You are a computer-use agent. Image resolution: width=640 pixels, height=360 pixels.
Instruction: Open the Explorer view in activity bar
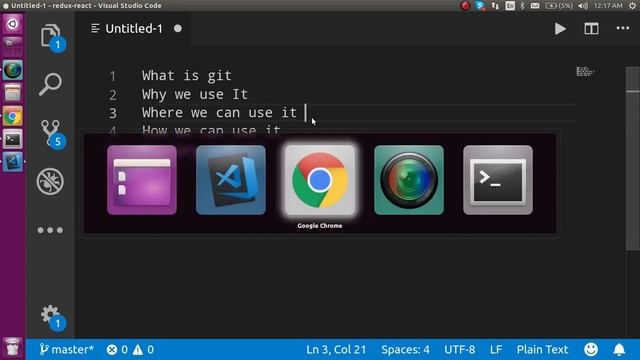pos(51,36)
